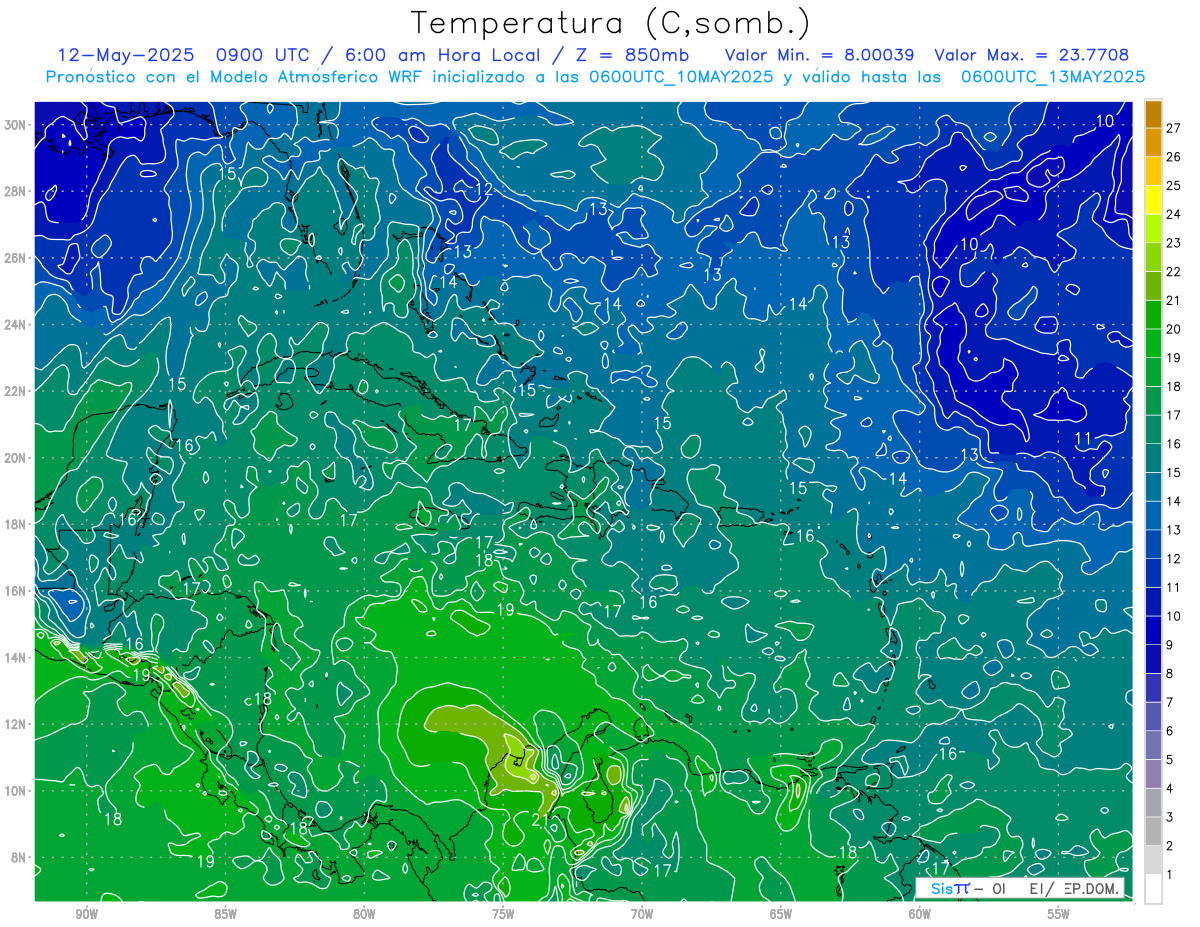The width and height of the screenshot is (1200, 927).
Task: Click the '20N' latitude axis label
Action: (x=15, y=458)
